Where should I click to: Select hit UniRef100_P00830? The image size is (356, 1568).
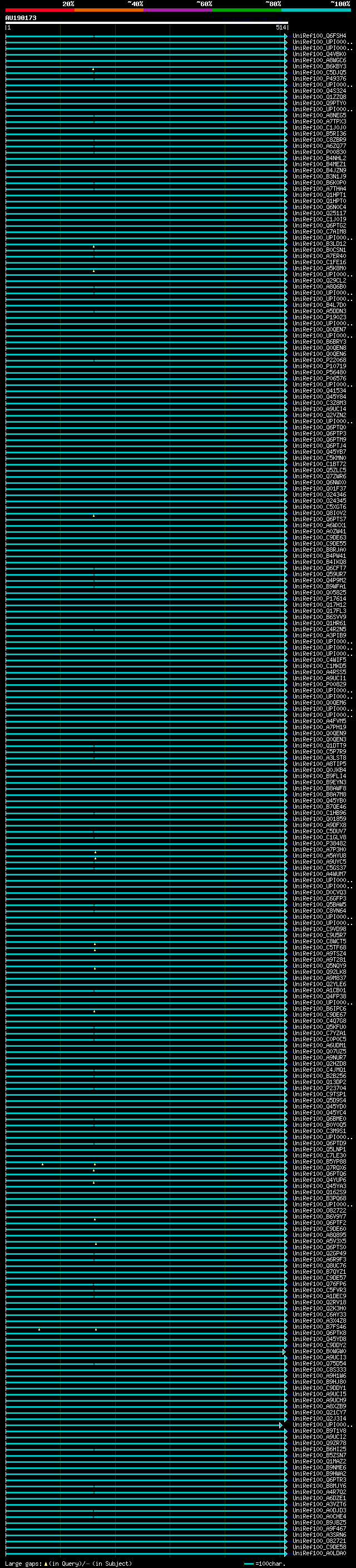click(319, 152)
